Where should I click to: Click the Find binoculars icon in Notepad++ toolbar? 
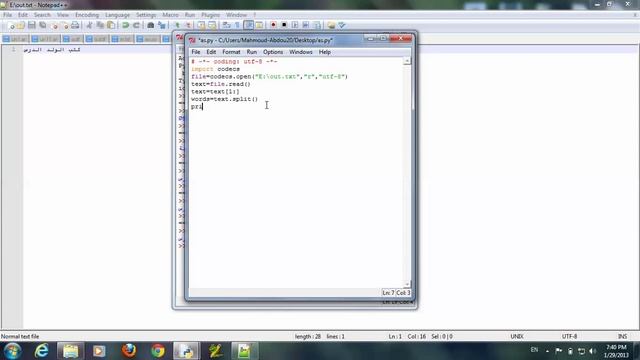151,25
